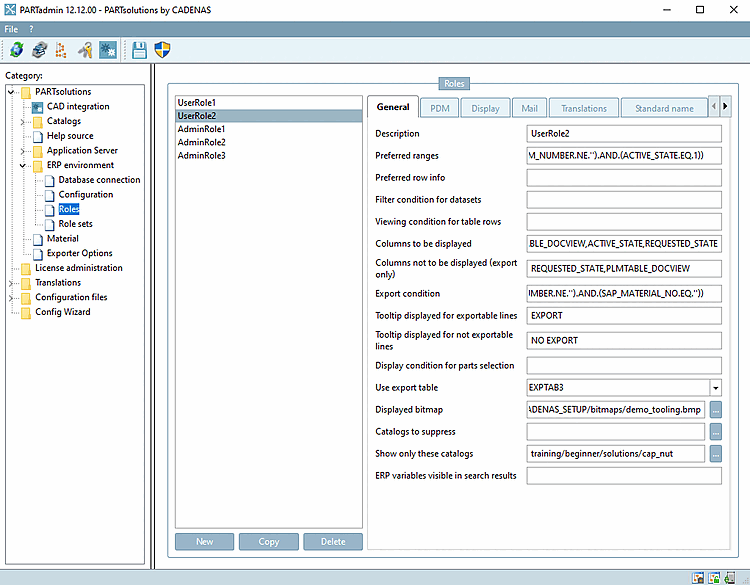
Task: Click the Tooltip for exportable lines field
Action: pyautogui.click(x=624, y=315)
